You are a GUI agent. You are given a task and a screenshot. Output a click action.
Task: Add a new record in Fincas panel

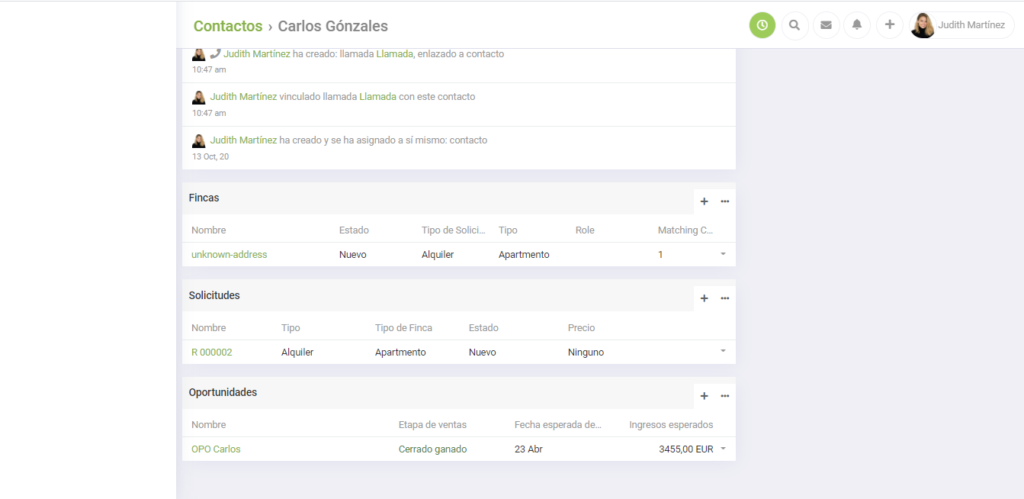[x=704, y=201]
